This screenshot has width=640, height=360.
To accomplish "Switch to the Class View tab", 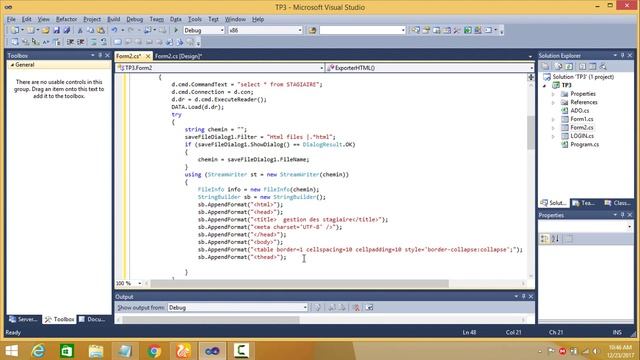I will tap(618, 203).
